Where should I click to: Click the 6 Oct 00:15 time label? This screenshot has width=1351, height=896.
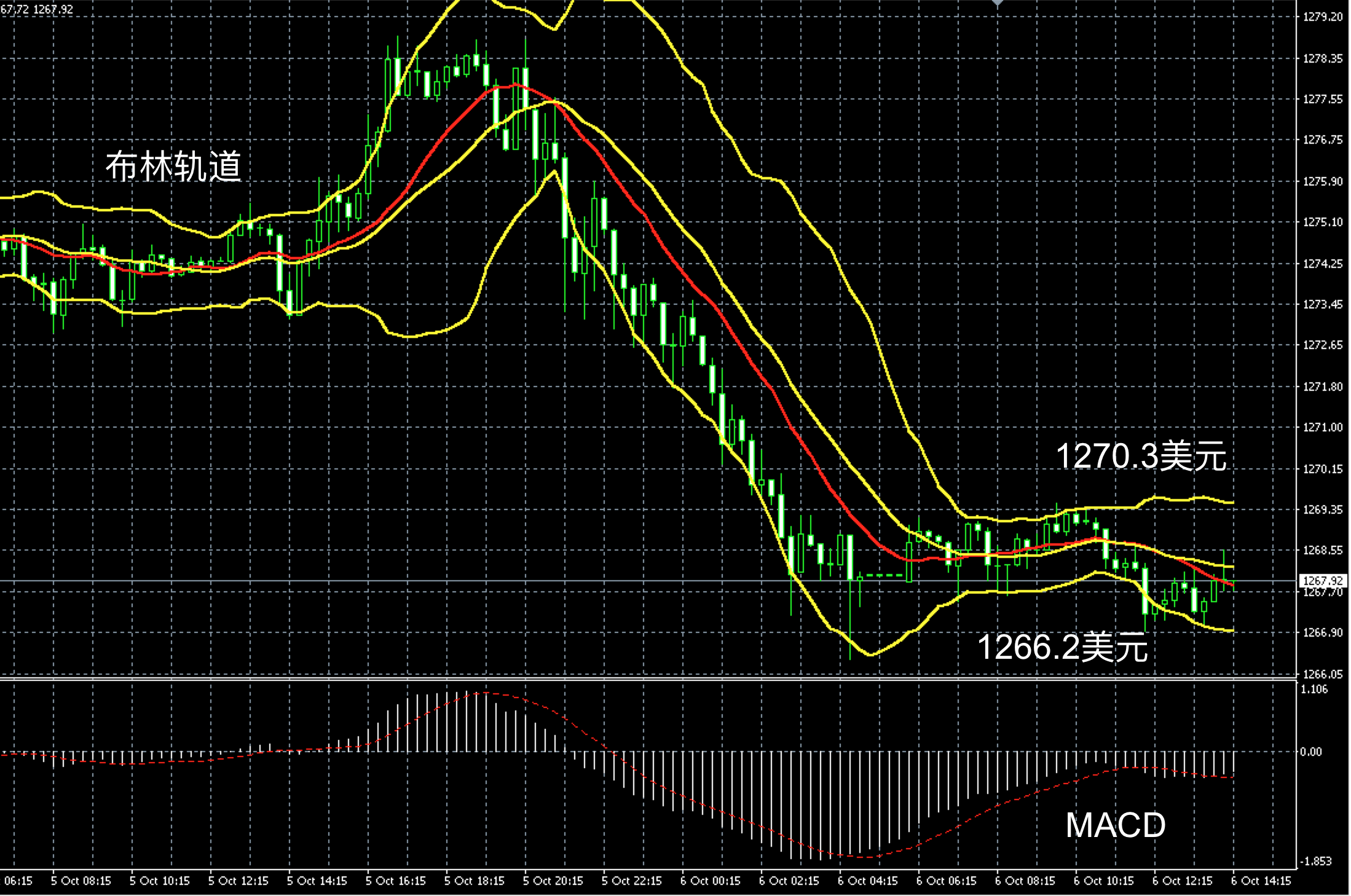(711, 881)
